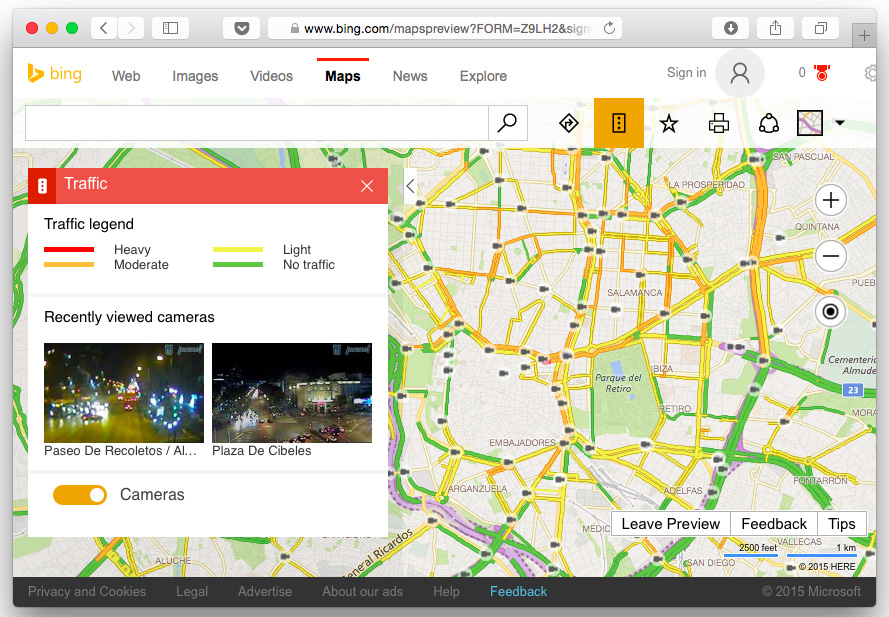Select the Maps tab
889x617 pixels.
(342, 76)
